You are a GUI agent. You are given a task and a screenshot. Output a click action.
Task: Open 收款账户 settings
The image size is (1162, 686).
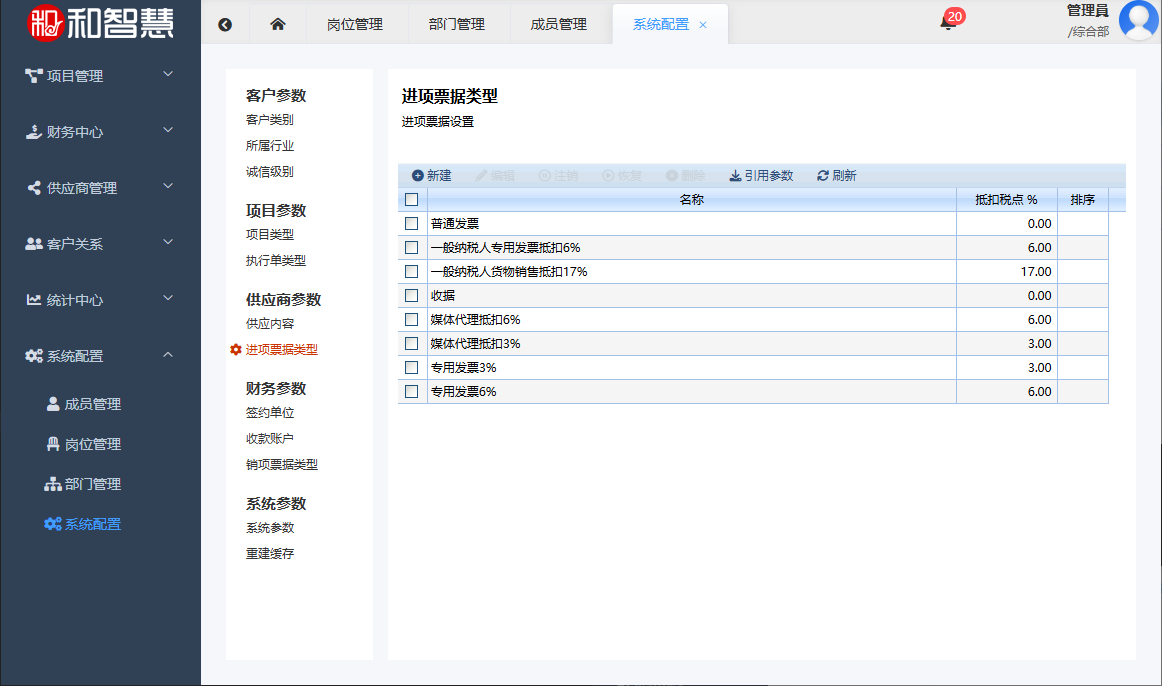tap(270, 439)
